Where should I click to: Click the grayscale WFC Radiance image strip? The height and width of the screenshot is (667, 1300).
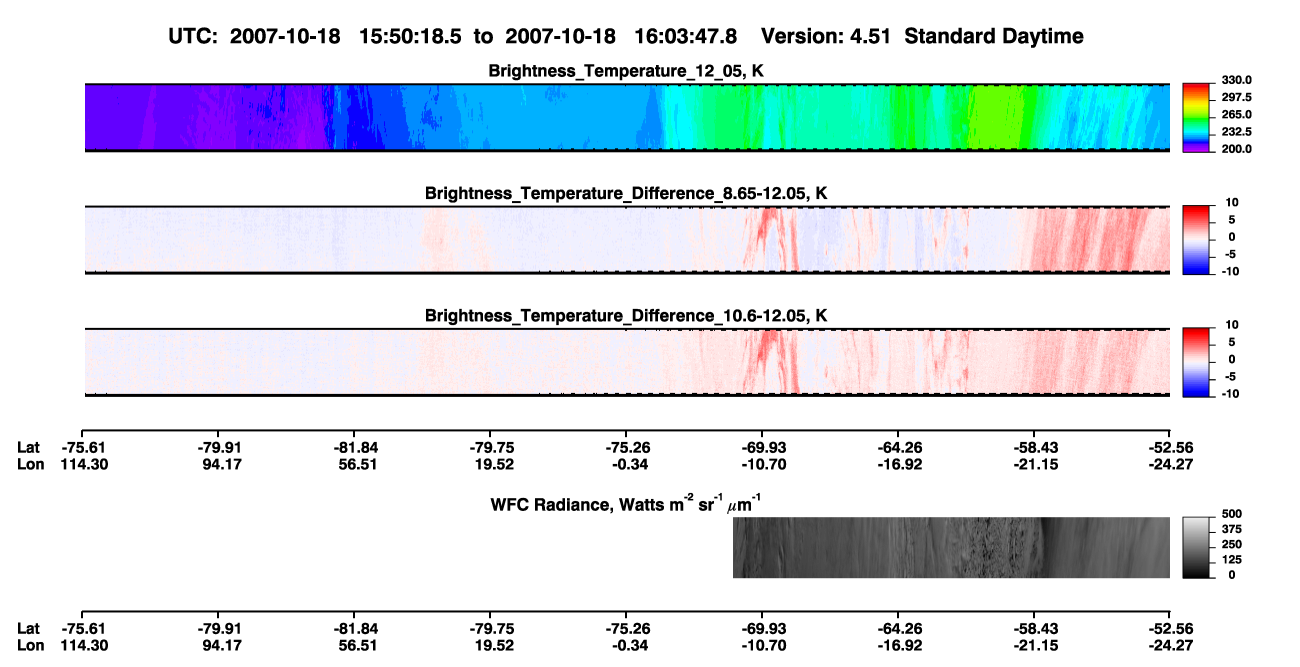click(951, 547)
